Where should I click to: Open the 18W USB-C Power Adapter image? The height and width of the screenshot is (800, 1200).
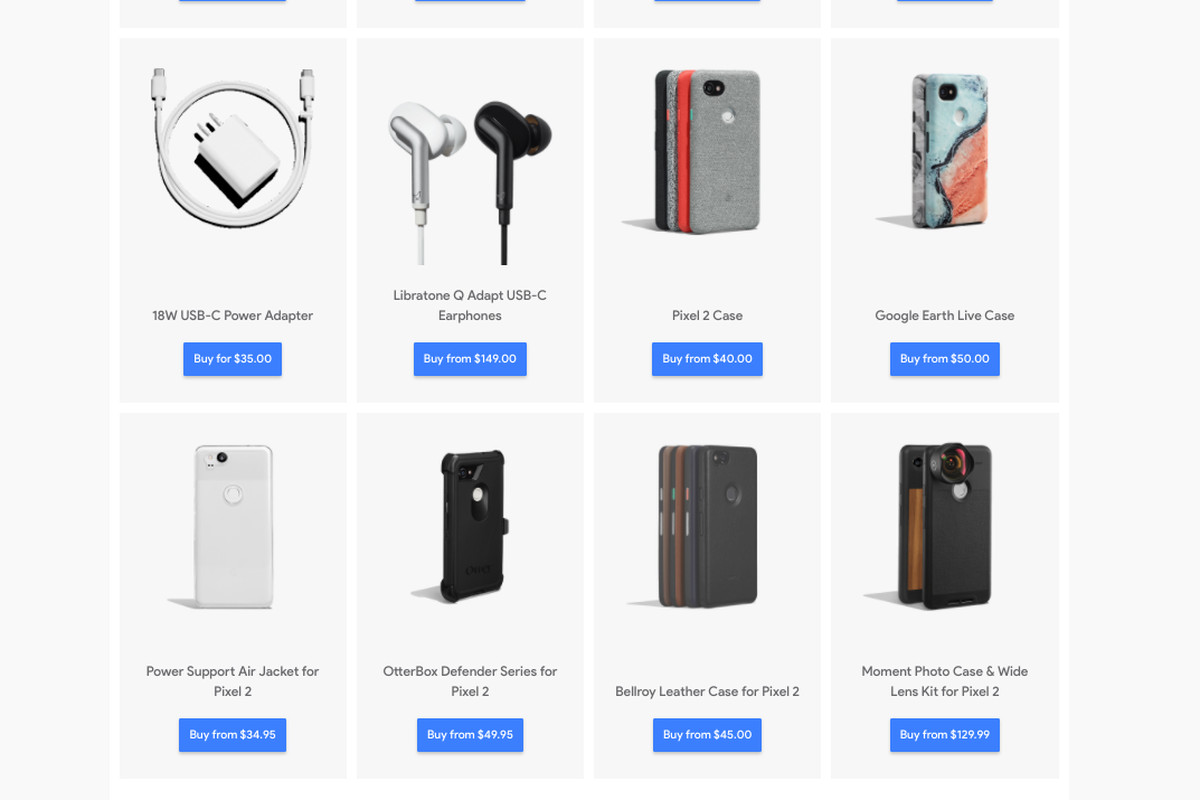pyautogui.click(x=233, y=138)
